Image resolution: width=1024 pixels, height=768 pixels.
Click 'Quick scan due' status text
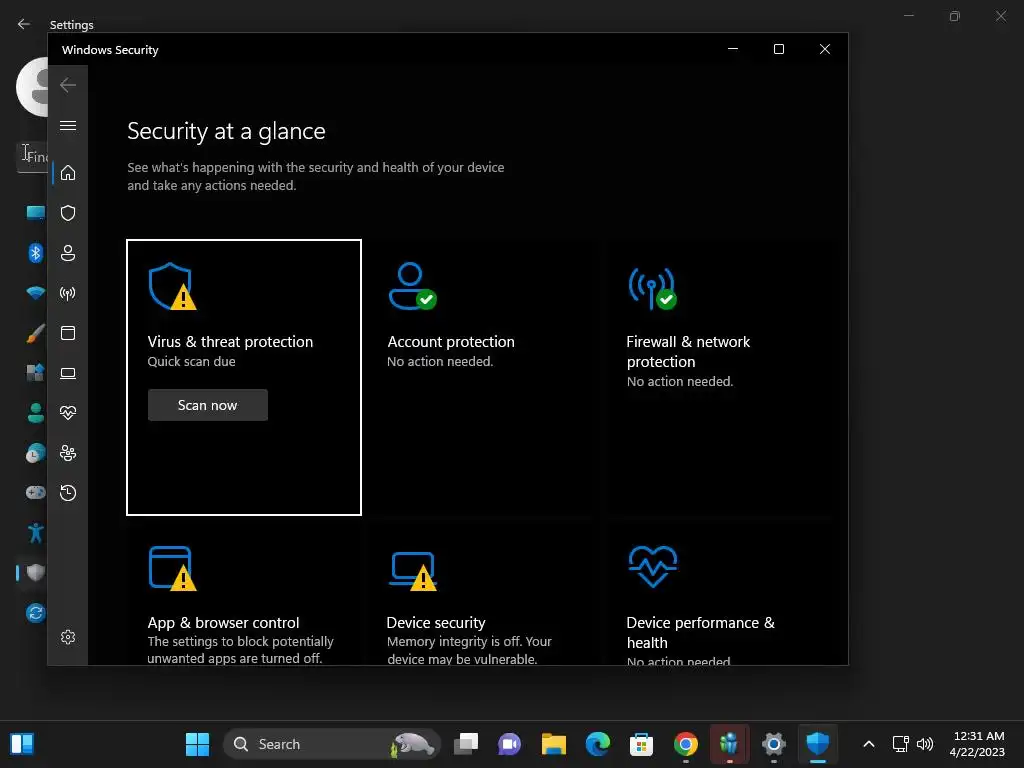coord(191,361)
